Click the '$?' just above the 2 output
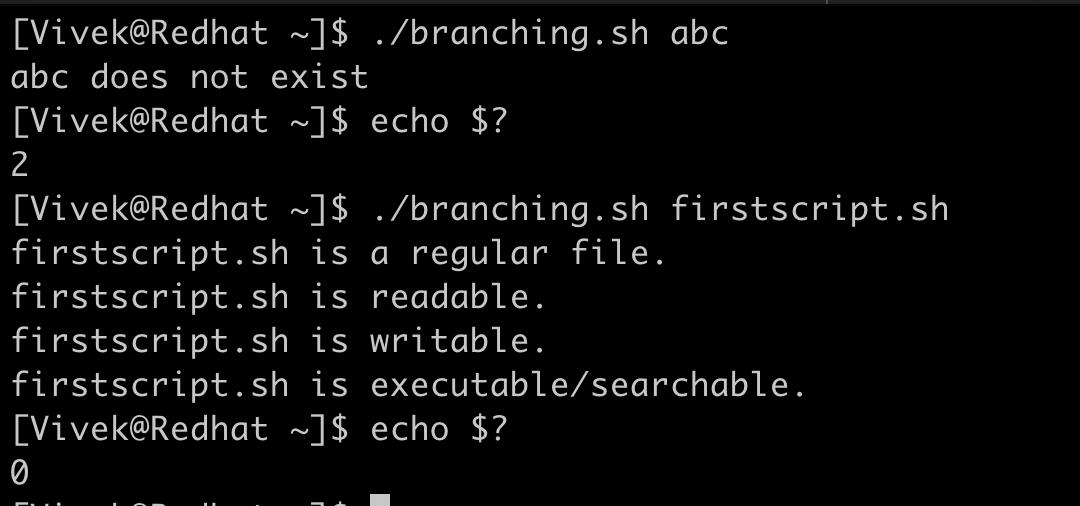 click(489, 121)
